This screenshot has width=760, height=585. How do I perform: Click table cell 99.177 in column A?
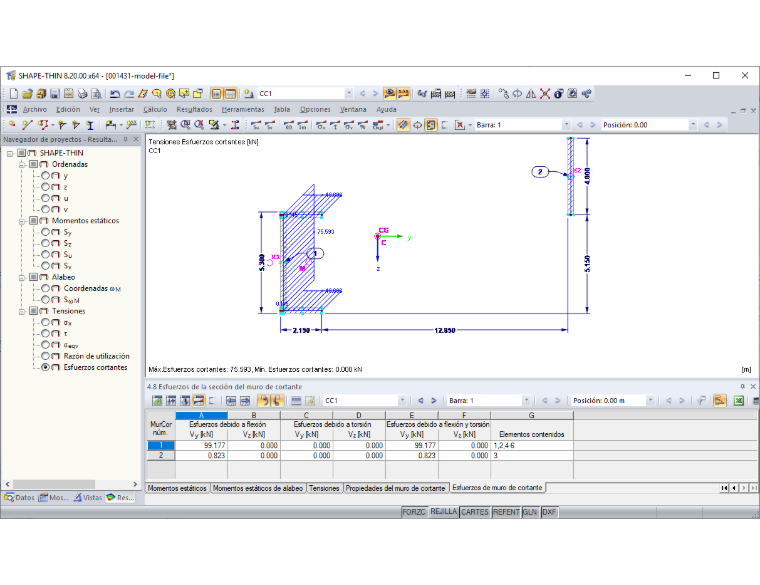(201, 445)
